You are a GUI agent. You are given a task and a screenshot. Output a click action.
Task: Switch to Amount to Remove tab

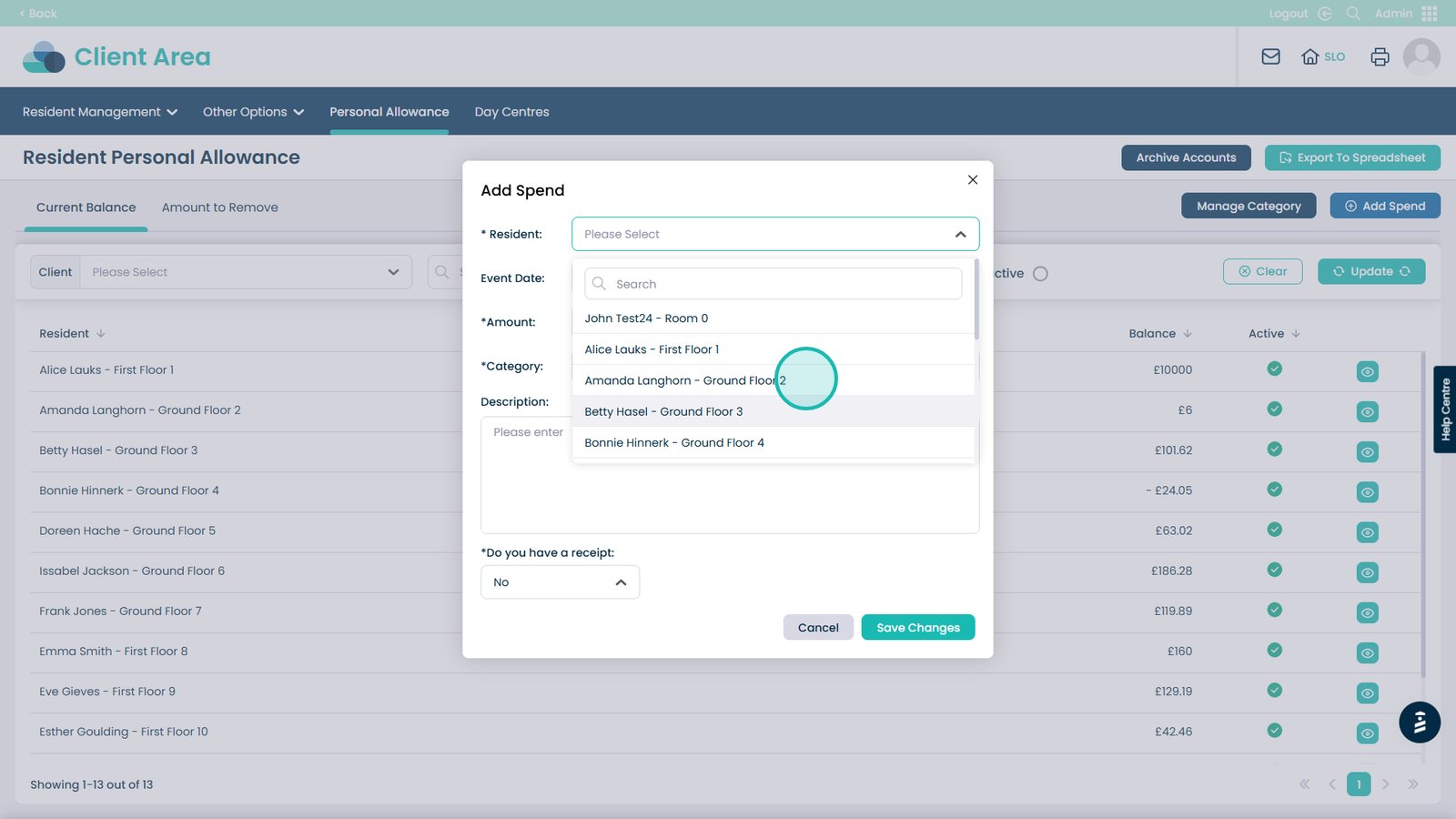(219, 207)
